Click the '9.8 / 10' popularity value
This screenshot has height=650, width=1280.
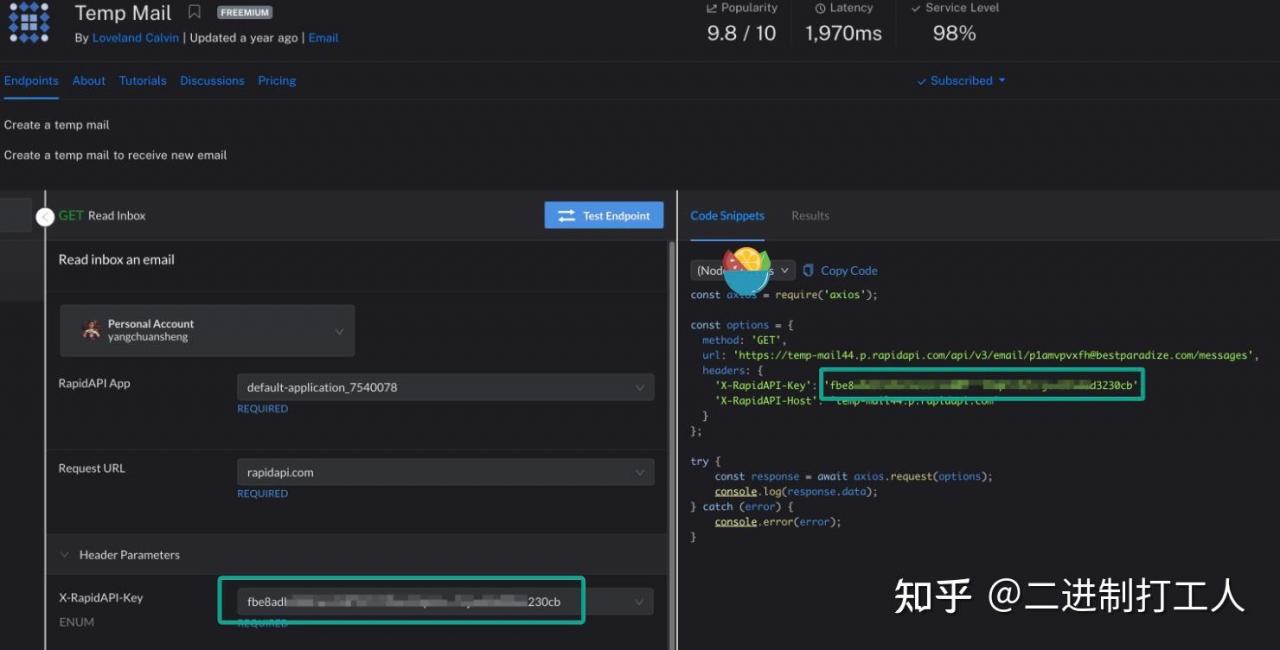tap(741, 33)
